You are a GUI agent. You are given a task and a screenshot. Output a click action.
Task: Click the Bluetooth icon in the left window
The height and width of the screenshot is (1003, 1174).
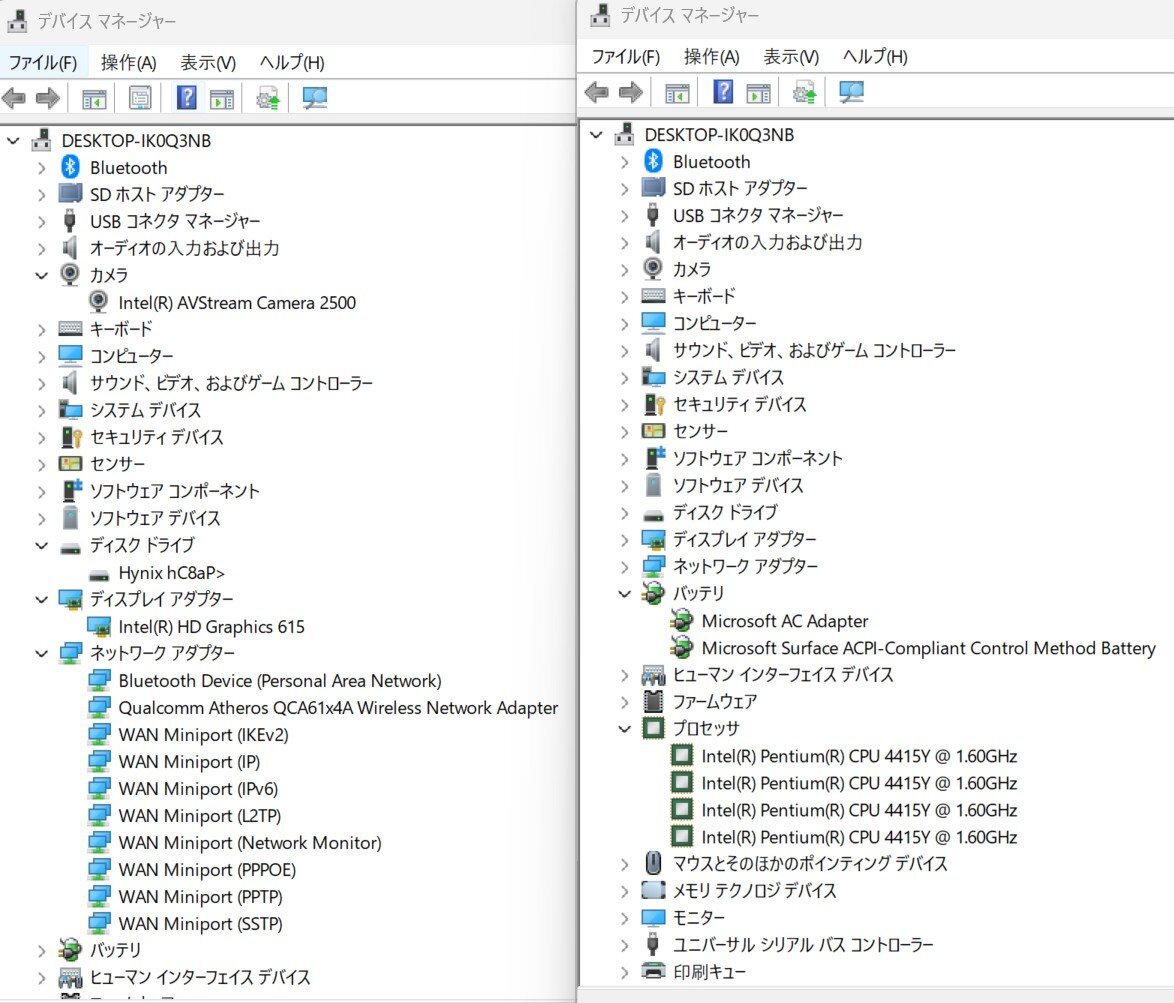[70, 167]
